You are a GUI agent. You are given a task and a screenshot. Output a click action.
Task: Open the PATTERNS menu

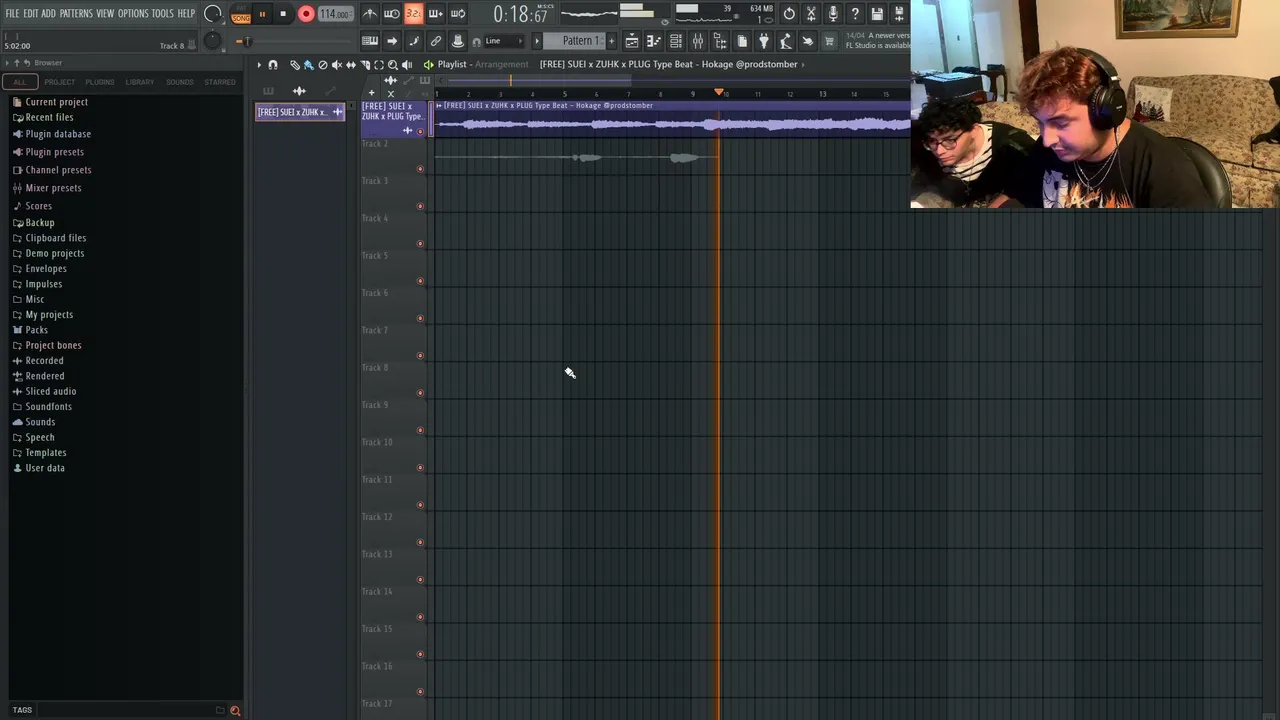click(x=76, y=13)
